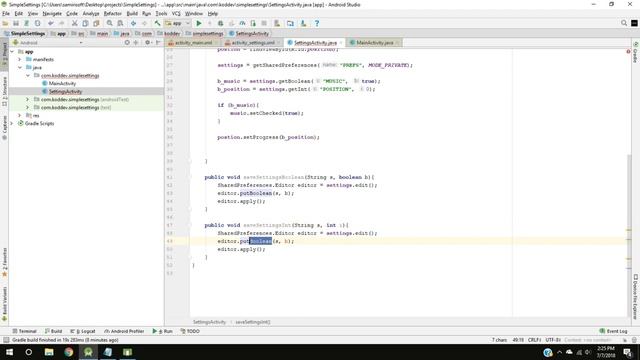Image resolution: width=640 pixels, height=360 pixels.
Task: Click the status bar lock icon
Action: pos(625,340)
